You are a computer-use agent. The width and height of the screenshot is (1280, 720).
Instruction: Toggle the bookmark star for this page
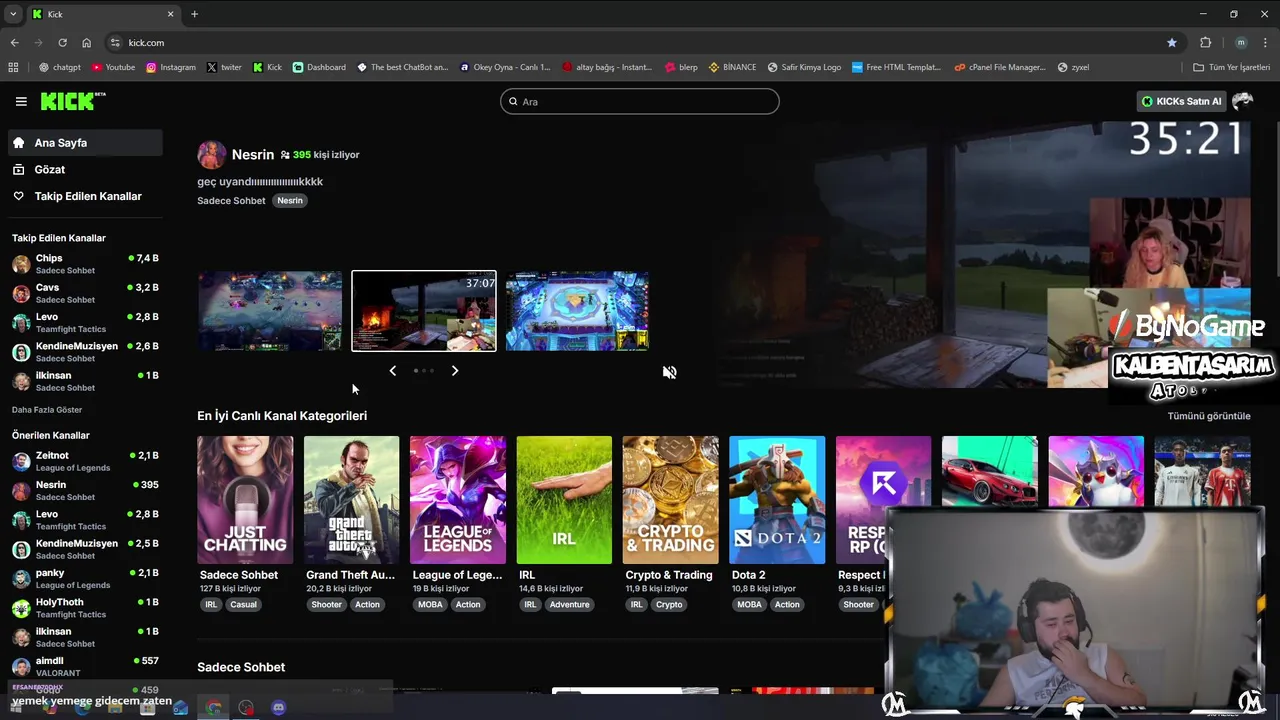pos(1172,43)
